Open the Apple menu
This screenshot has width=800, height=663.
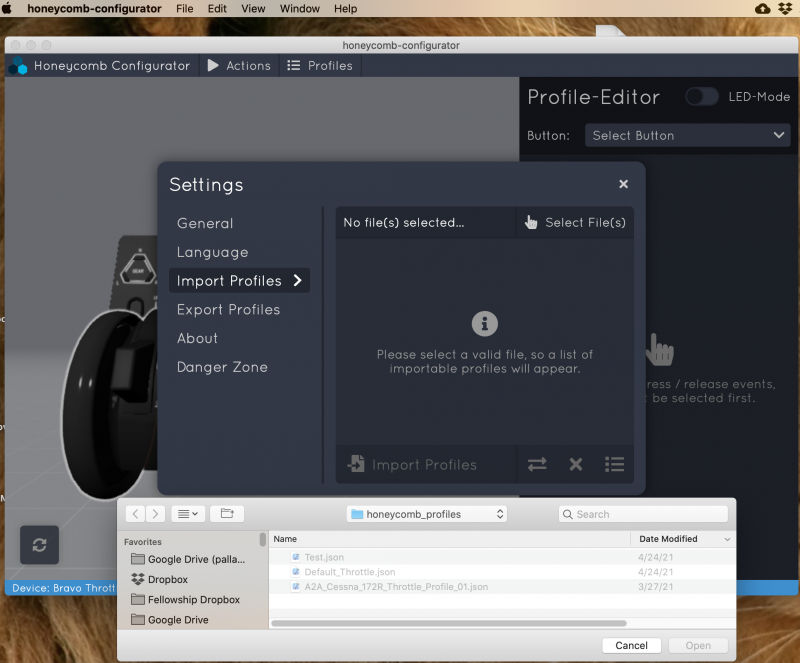click(x=7, y=9)
